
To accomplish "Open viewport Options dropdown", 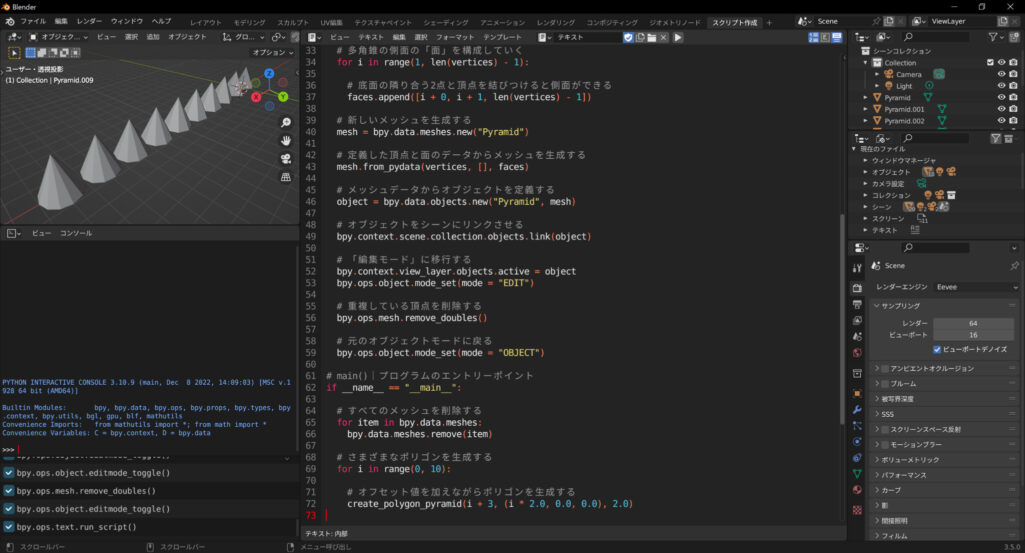I will [x=273, y=52].
